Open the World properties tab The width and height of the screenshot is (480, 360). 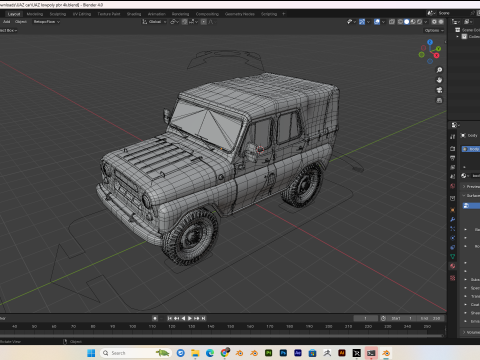pos(453,186)
